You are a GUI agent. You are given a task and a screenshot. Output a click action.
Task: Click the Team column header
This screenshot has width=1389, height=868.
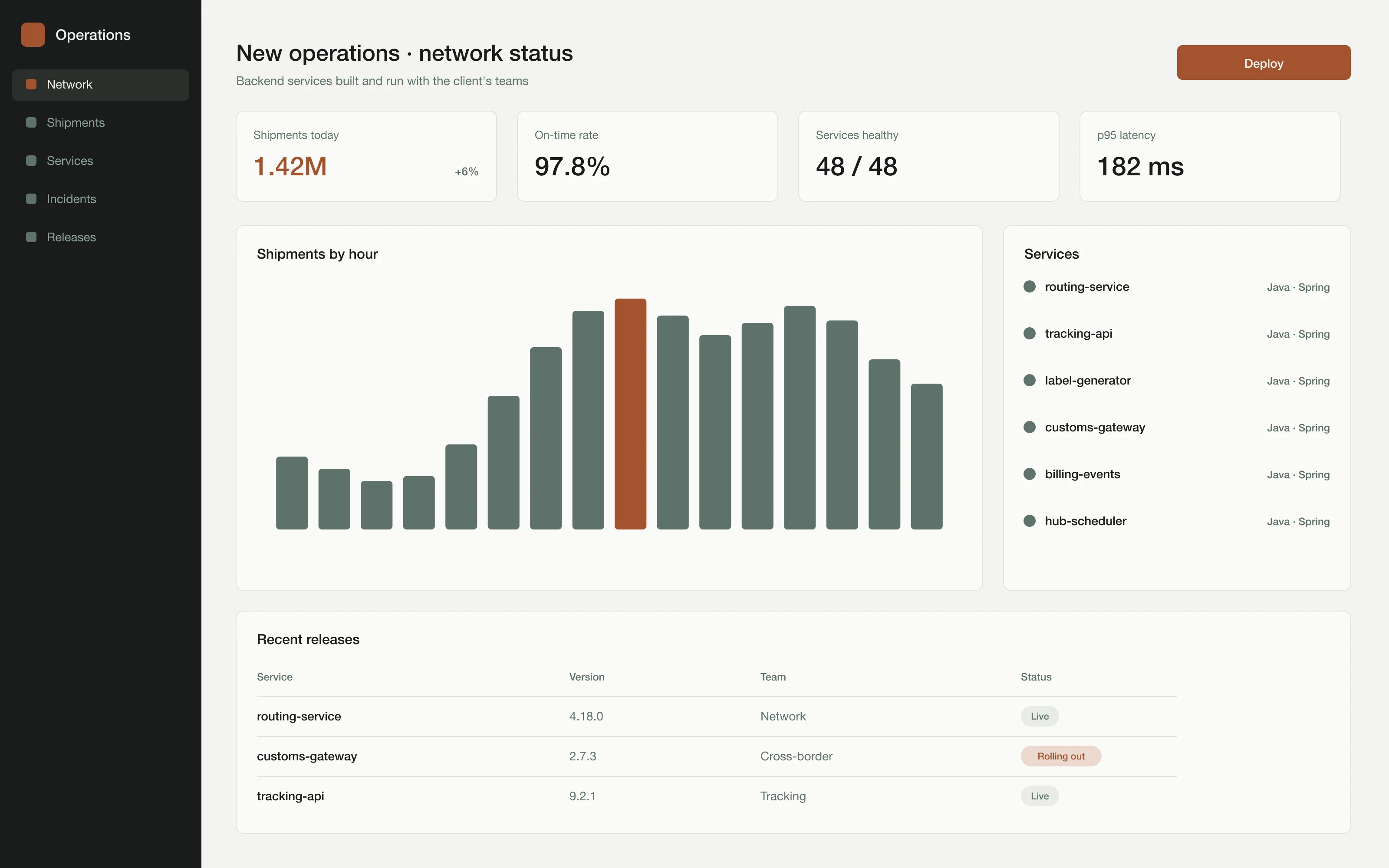coord(773,677)
